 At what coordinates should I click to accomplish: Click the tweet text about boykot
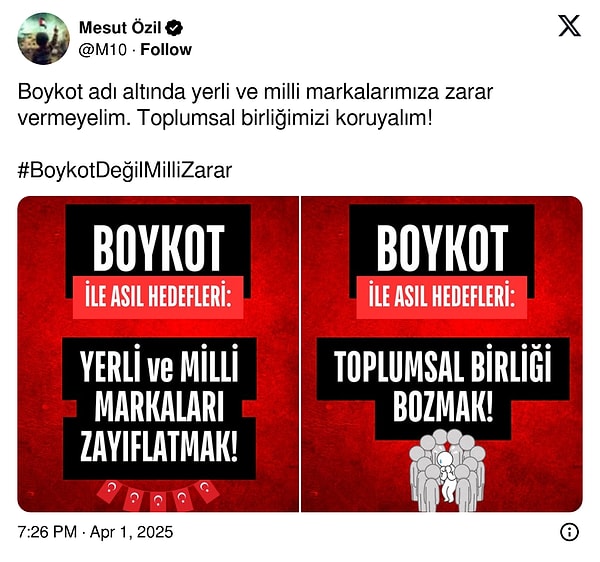pos(255,105)
